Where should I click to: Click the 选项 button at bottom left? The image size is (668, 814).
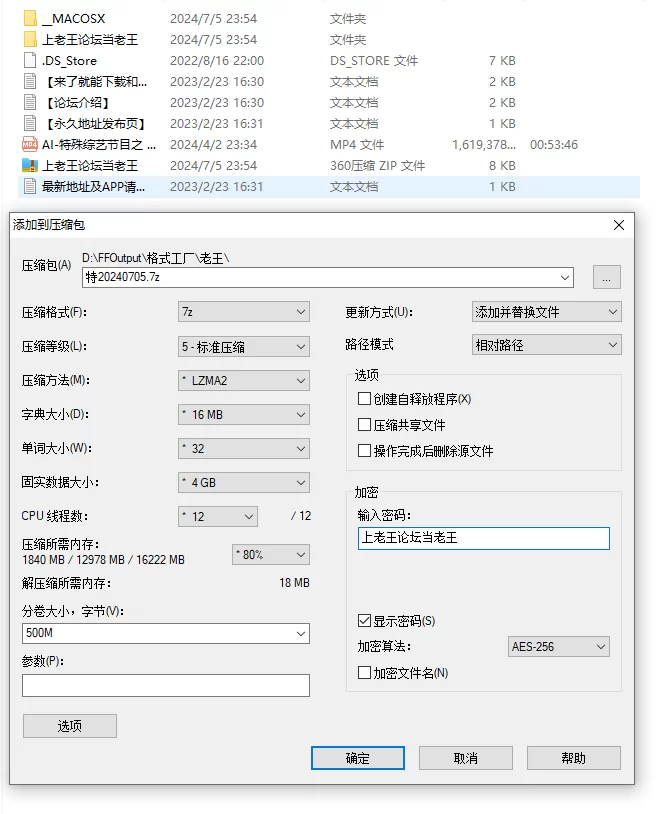(70, 726)
